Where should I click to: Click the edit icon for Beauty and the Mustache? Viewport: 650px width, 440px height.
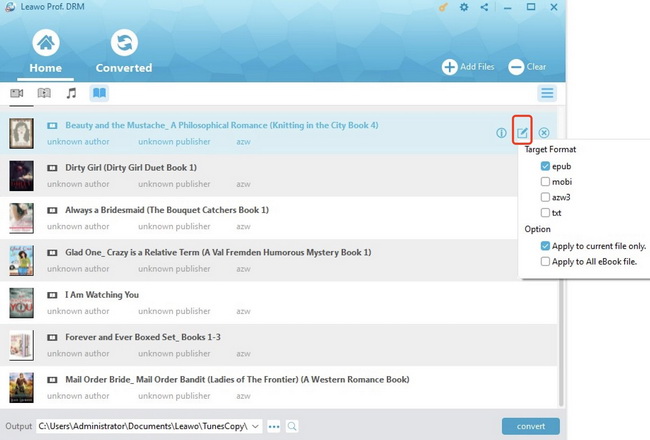(x=522, y=133)
